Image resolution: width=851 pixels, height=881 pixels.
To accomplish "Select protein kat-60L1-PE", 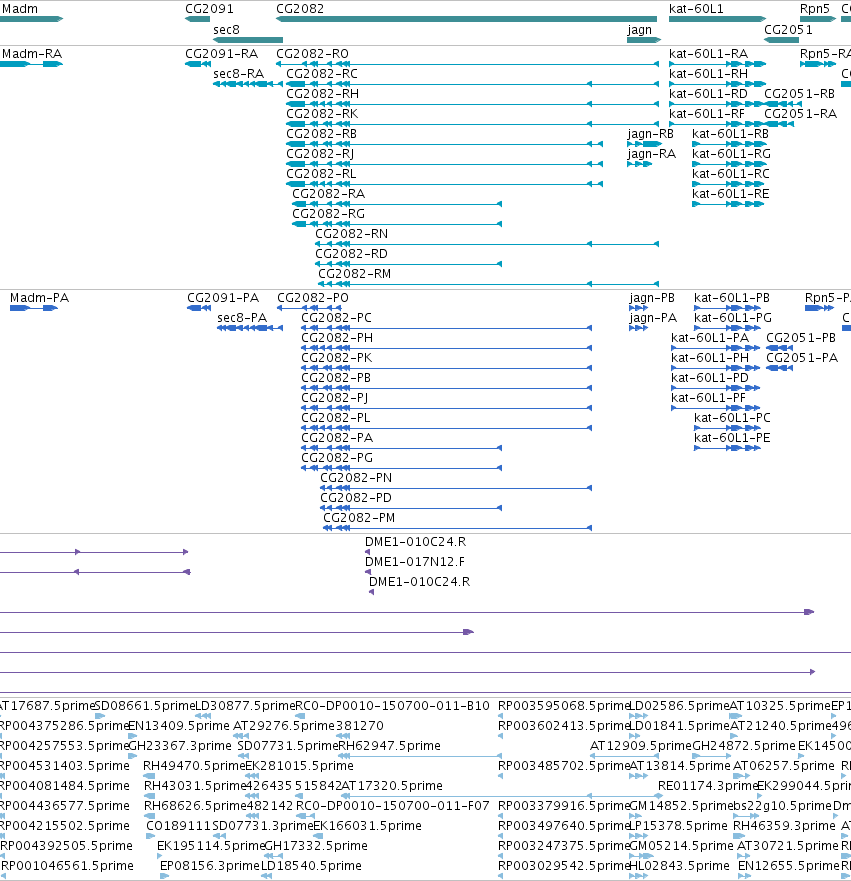I will (732, 438).
